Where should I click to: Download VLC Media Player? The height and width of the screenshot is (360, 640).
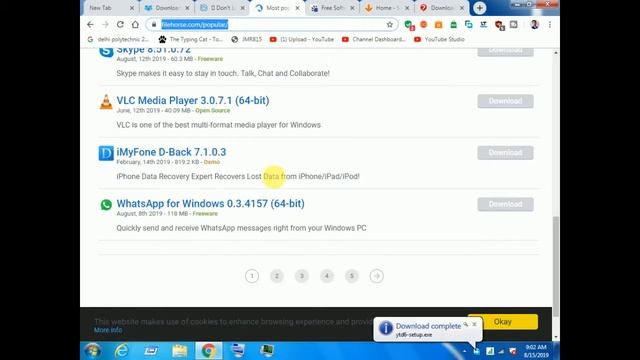505,101
